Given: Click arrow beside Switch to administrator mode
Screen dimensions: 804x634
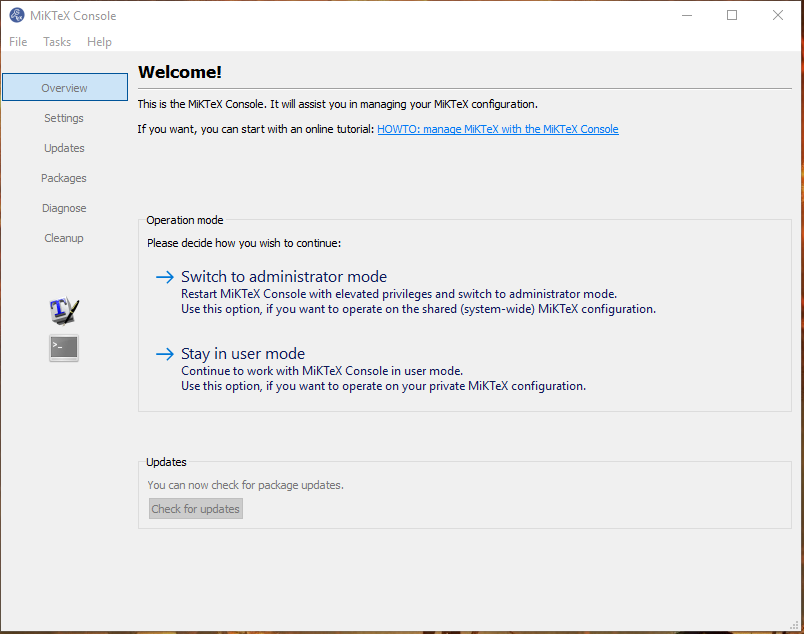Looking at the screenshot, I should pyautogui.click(x=165, y=277).
